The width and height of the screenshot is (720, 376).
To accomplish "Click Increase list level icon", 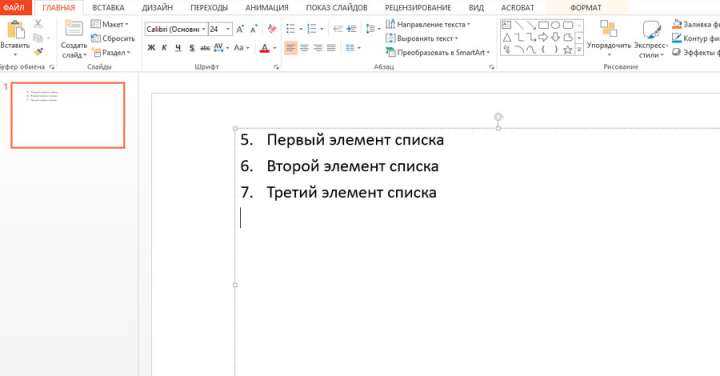I will [x=352, y=29].
